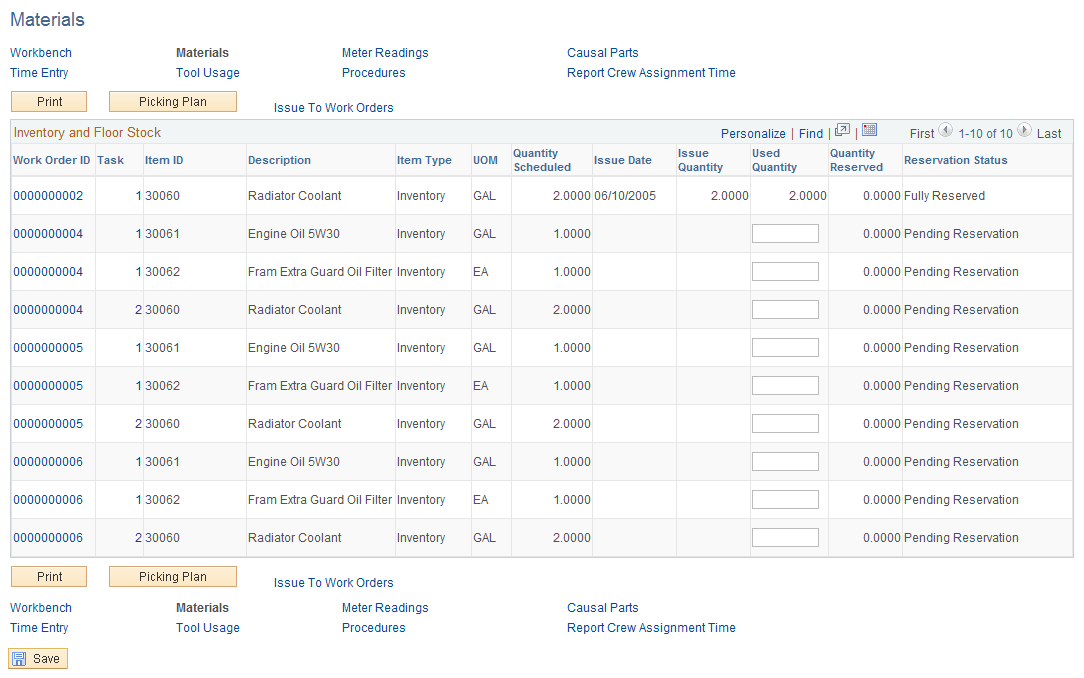Click the Save button with floppy disk icon
Viewport: 1084px width, 678px height.
tap(37, 658)
